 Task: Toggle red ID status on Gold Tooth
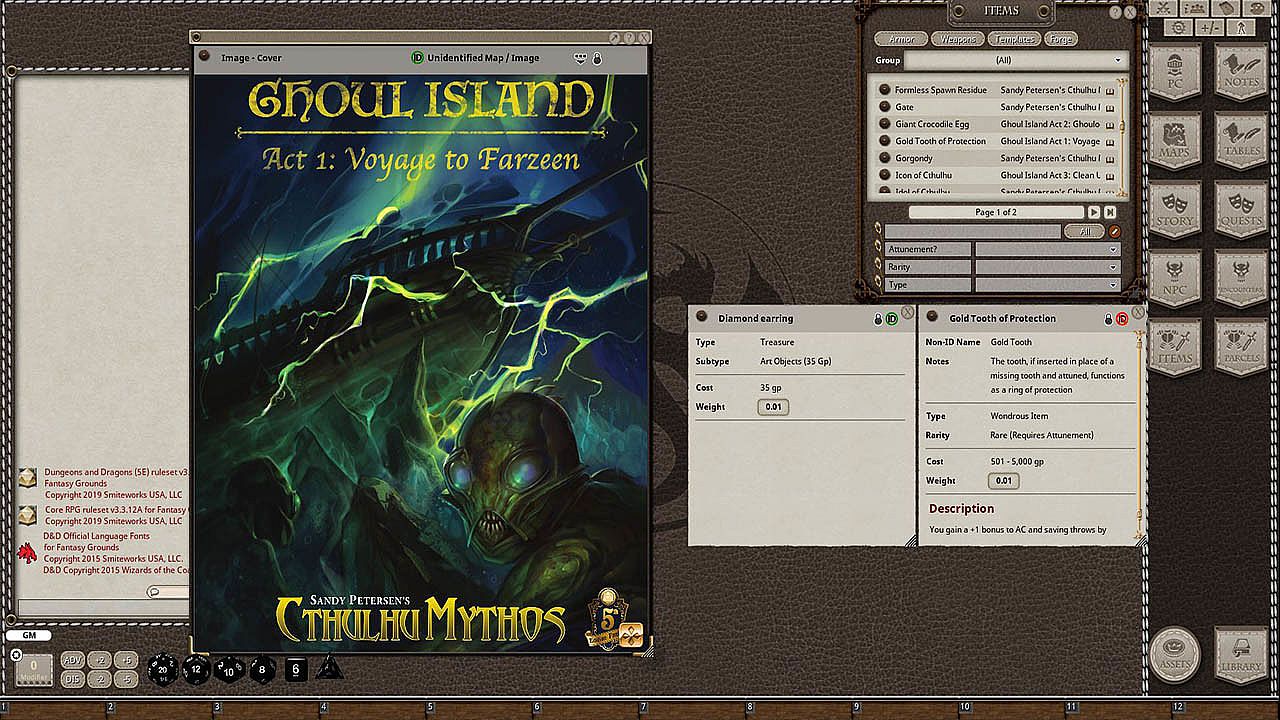point(1121,319)
